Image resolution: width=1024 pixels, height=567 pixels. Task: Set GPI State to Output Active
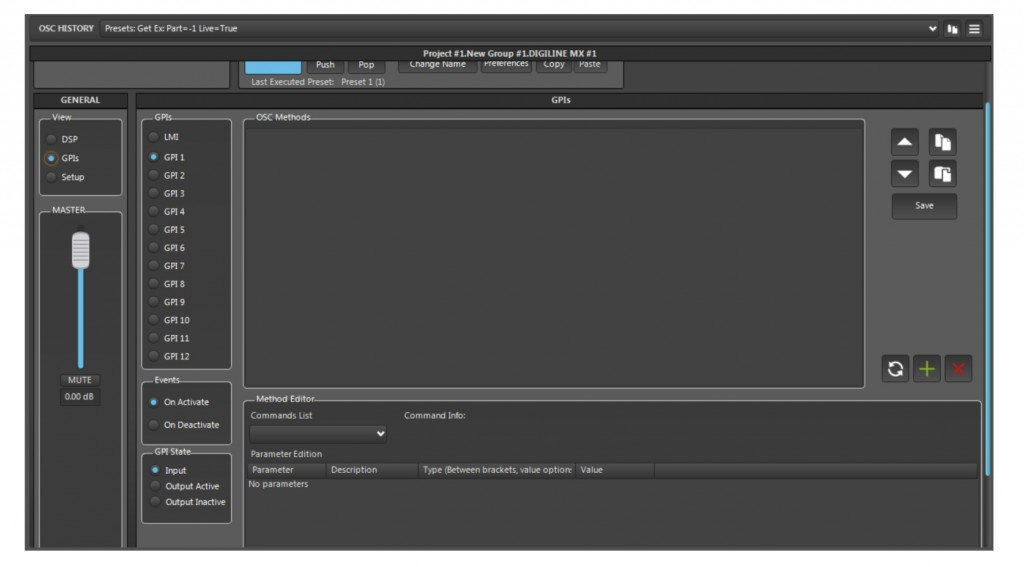[x=156, y=487]
